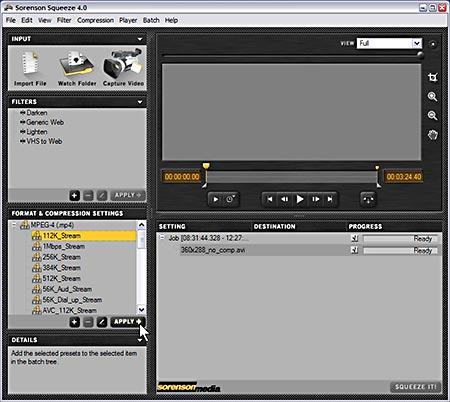Click the 00:00:00.00 start timecode field

coord(182,177)
